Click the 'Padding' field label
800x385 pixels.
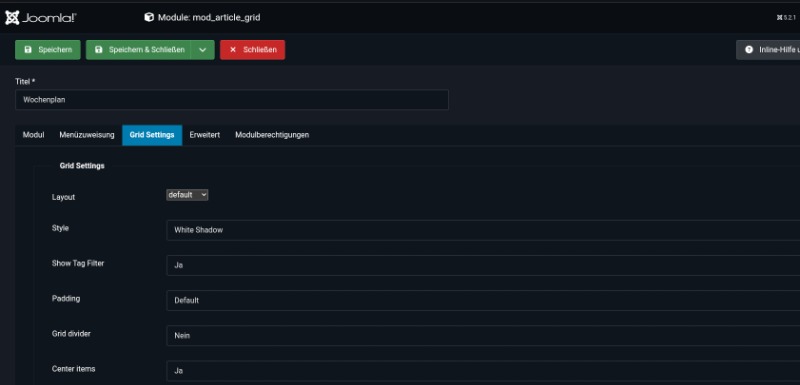coord(66,298)
